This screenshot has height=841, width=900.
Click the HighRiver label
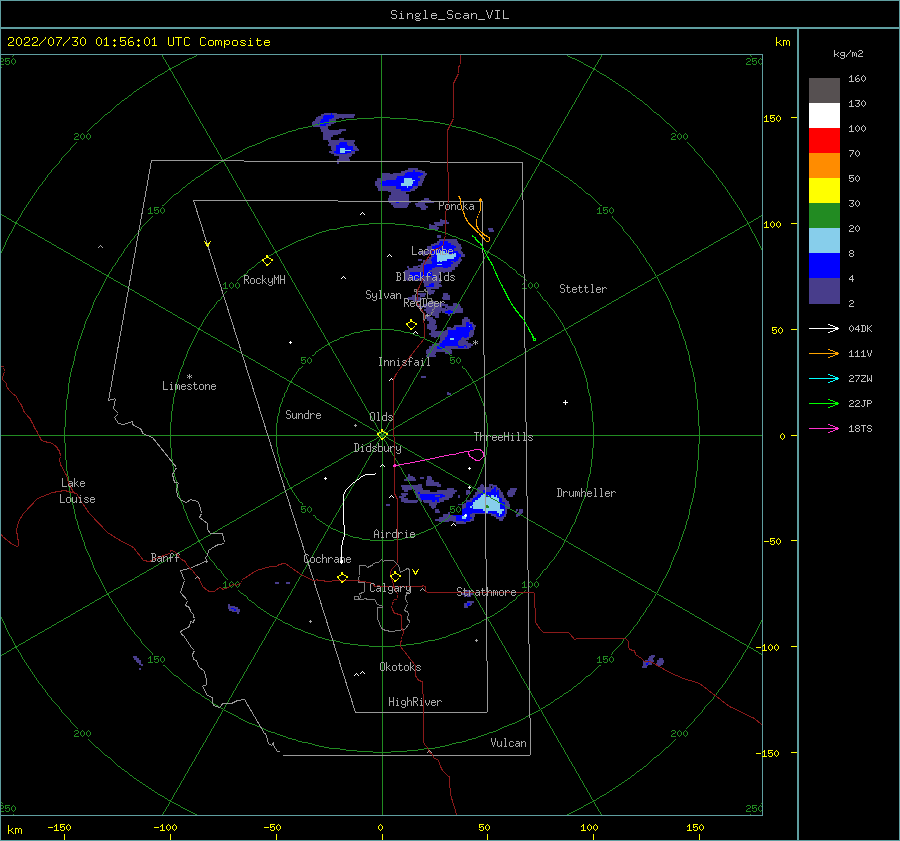pos(415,702)
